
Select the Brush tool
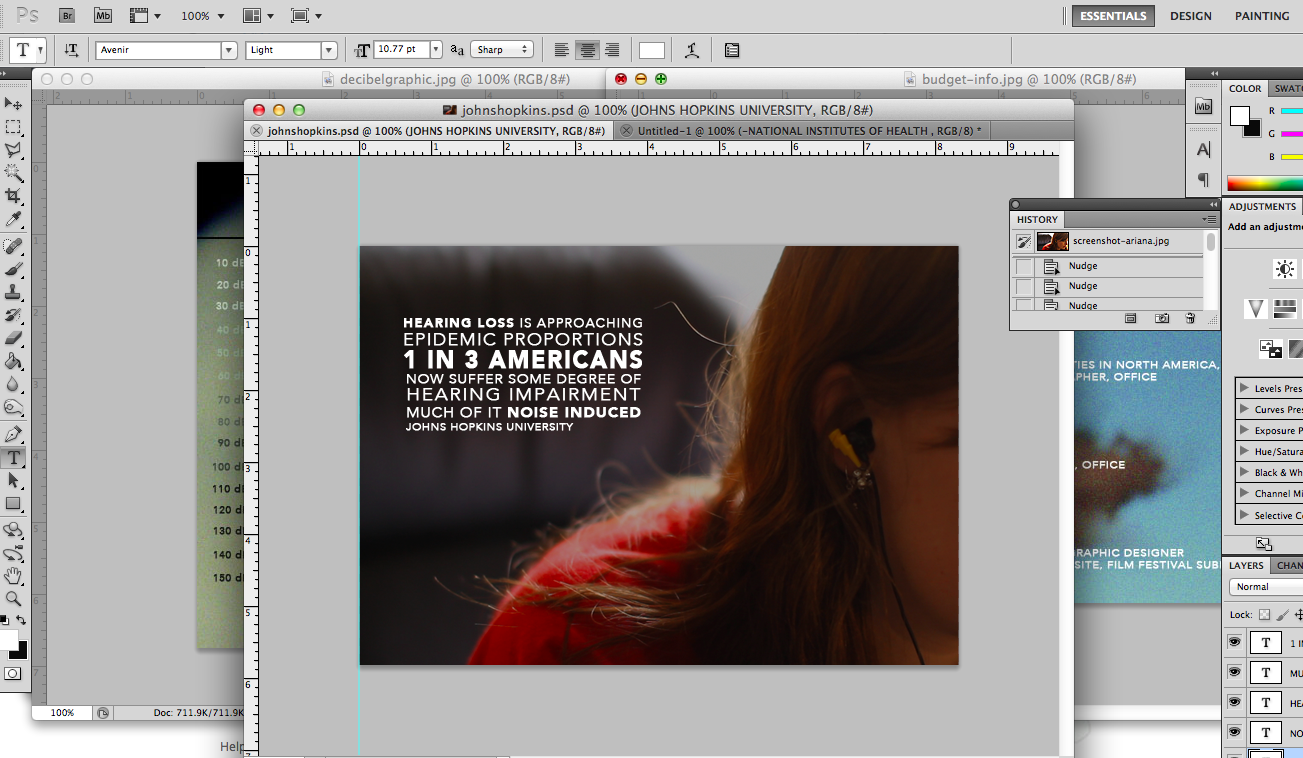pyautogui.click(x=14, y=269)
